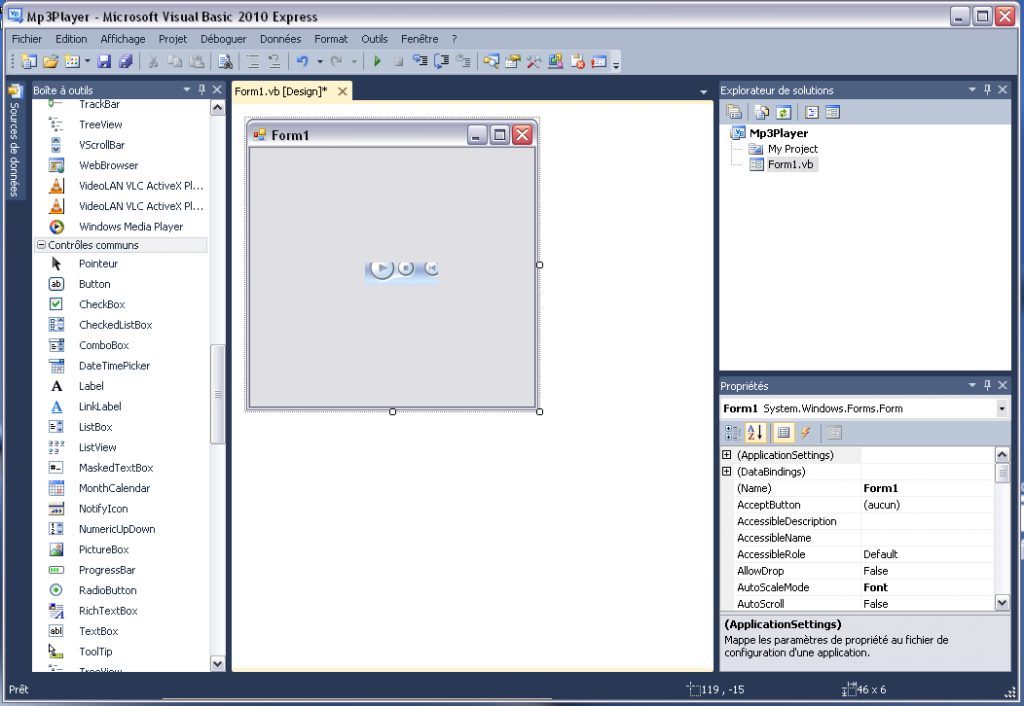Select My Project in the Solution Explorer

pos(792,149)
